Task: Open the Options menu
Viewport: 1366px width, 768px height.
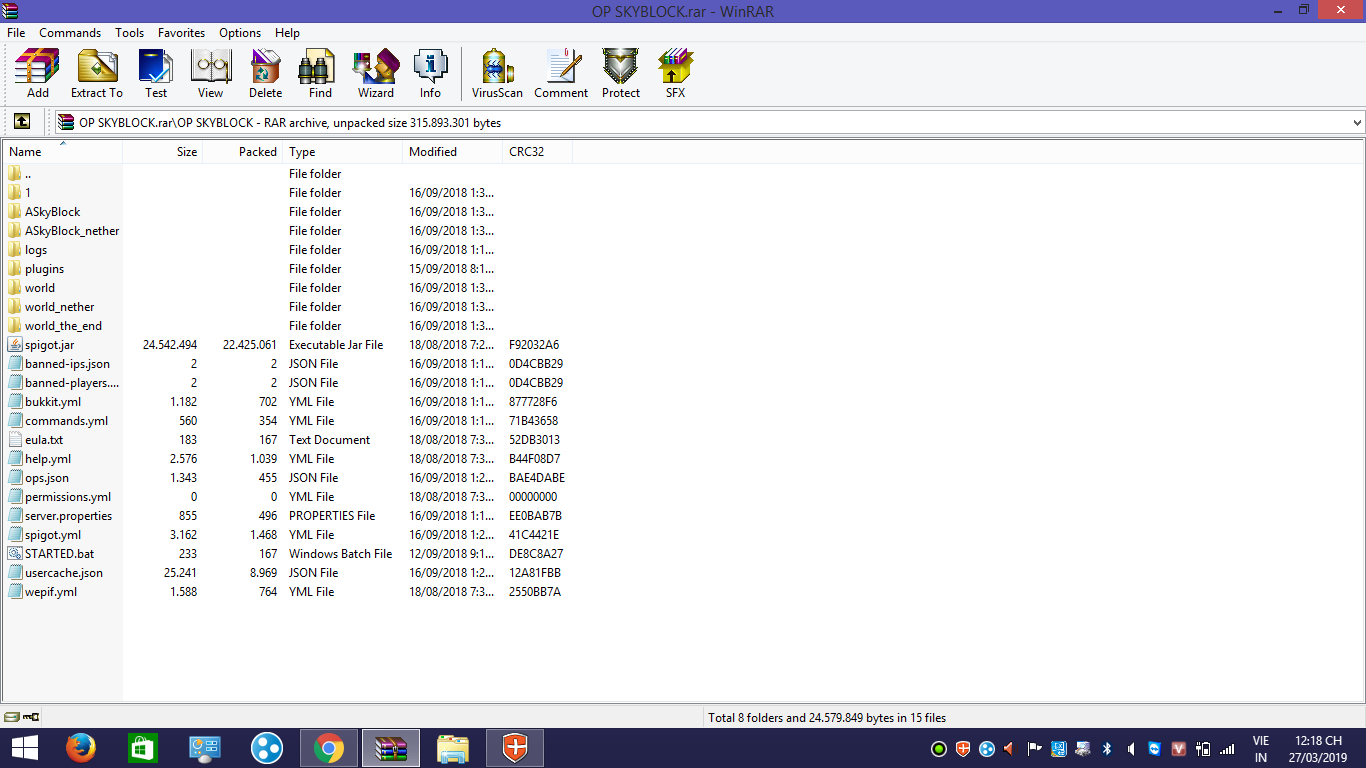Action: 240,33
